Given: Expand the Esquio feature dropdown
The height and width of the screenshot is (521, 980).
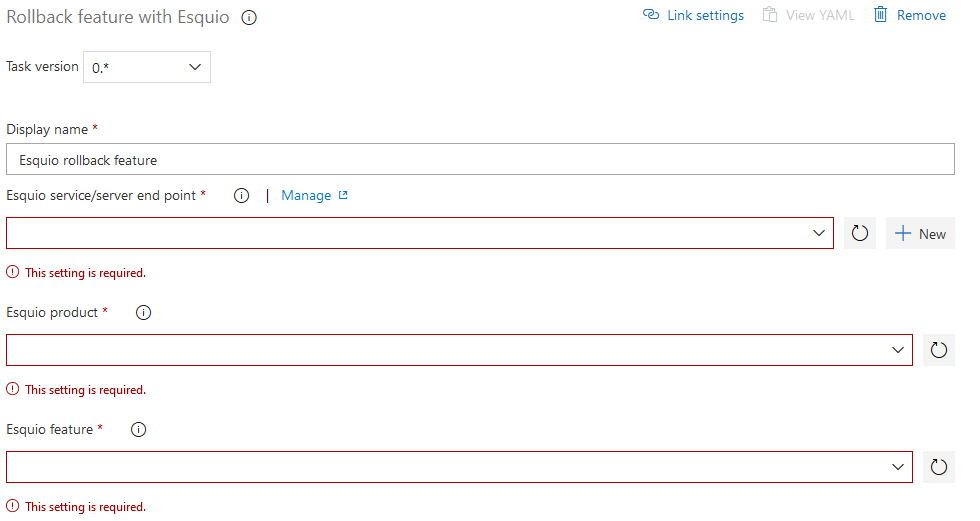Looking at the screenshot, I should tap(459, 467).
